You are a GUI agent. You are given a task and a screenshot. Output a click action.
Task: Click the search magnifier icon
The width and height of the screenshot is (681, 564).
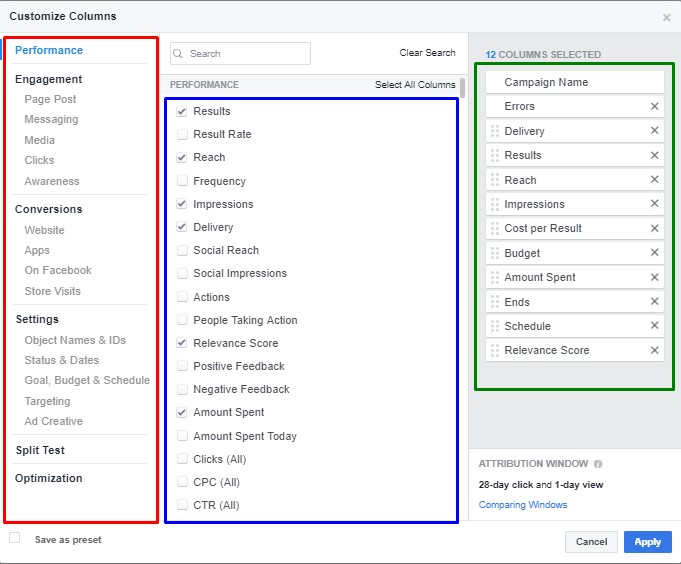click(178, 53)
